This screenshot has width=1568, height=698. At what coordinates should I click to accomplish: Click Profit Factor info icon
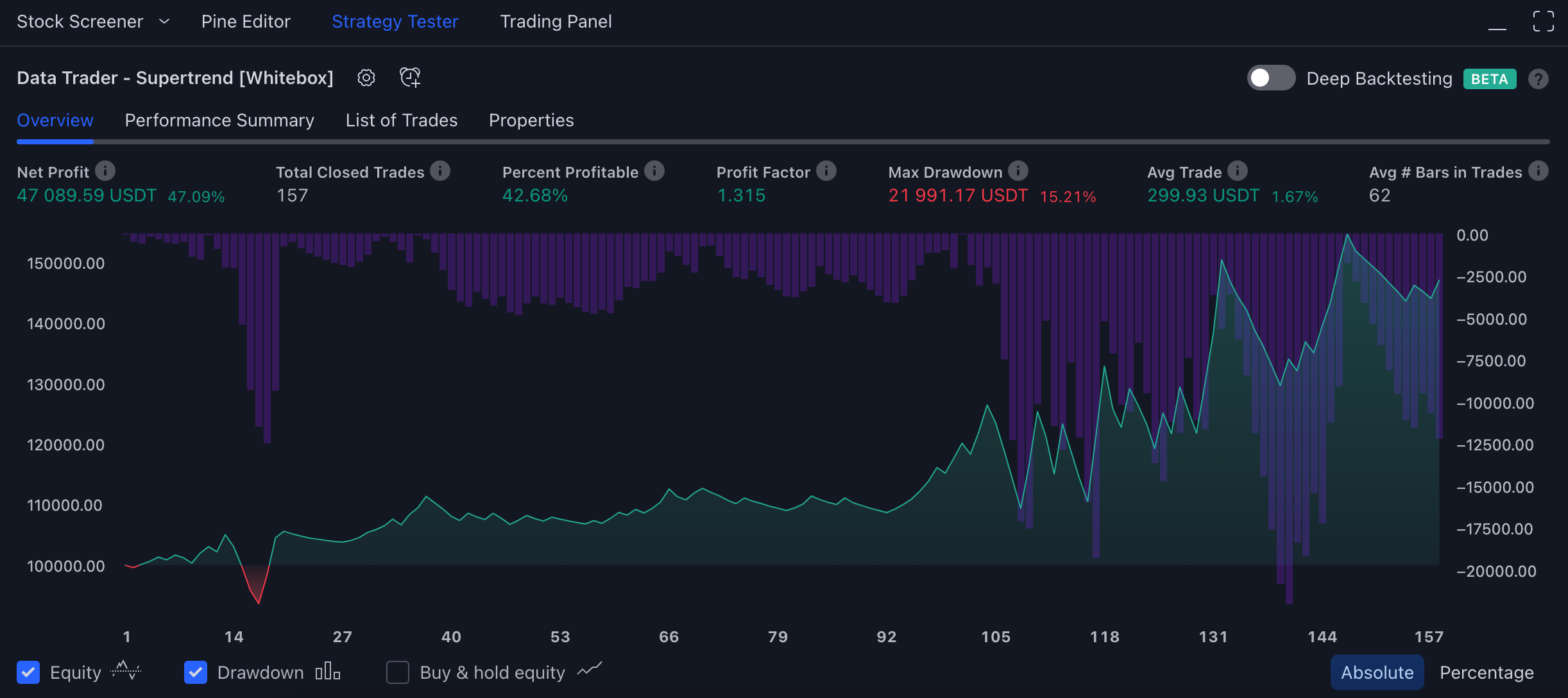click(826, 171)
